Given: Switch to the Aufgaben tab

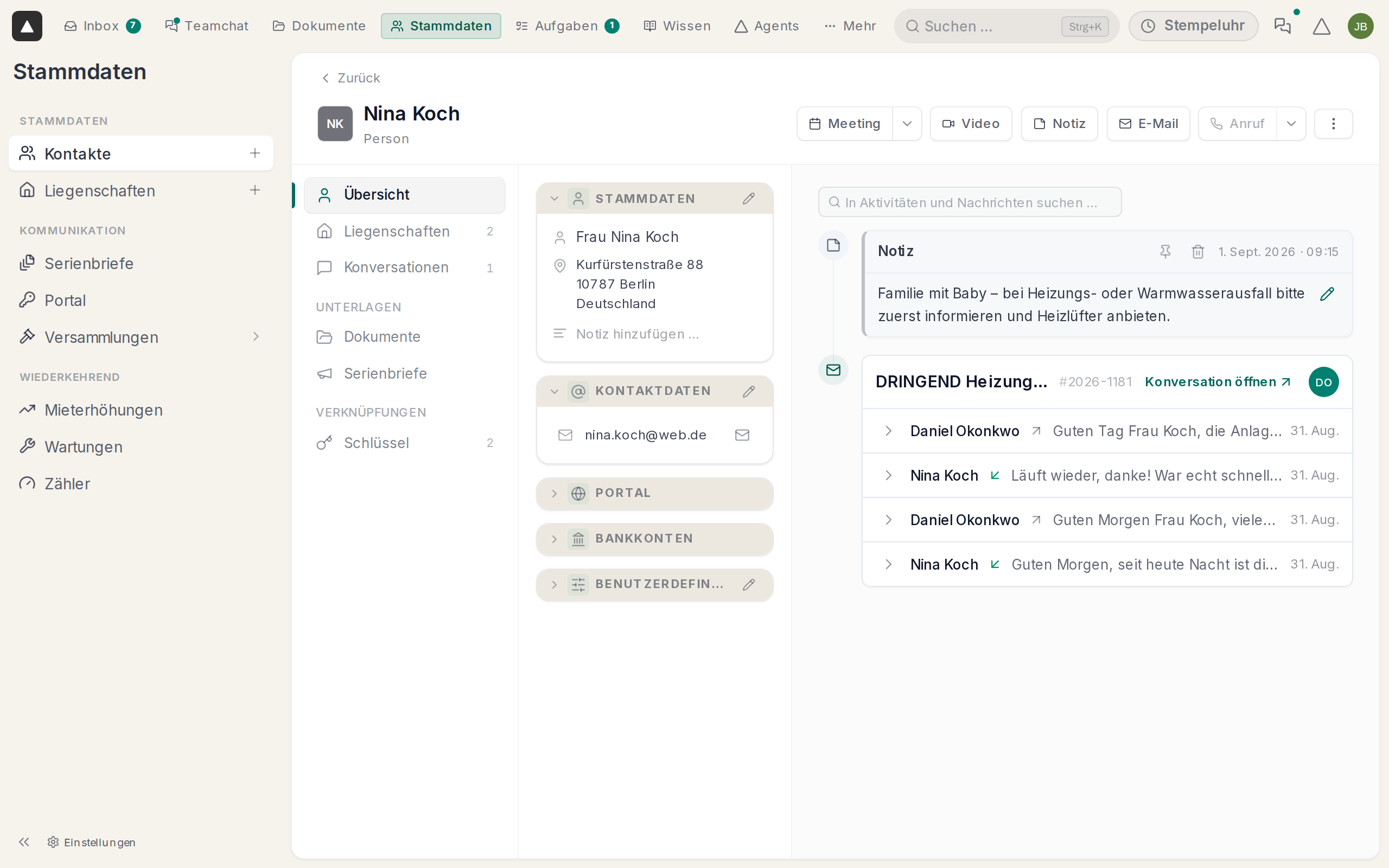Looking at the screenshot, I should 566,26.
